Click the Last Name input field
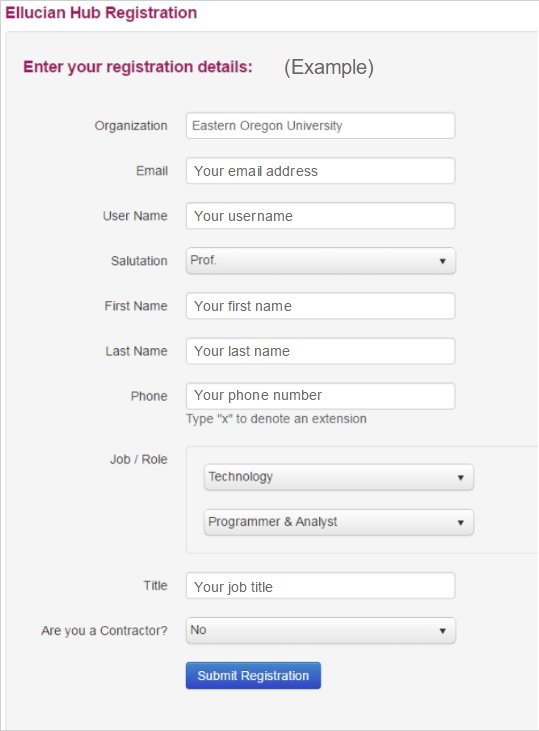The width and height of the screenshot is (539, 731). pos(320,351)
